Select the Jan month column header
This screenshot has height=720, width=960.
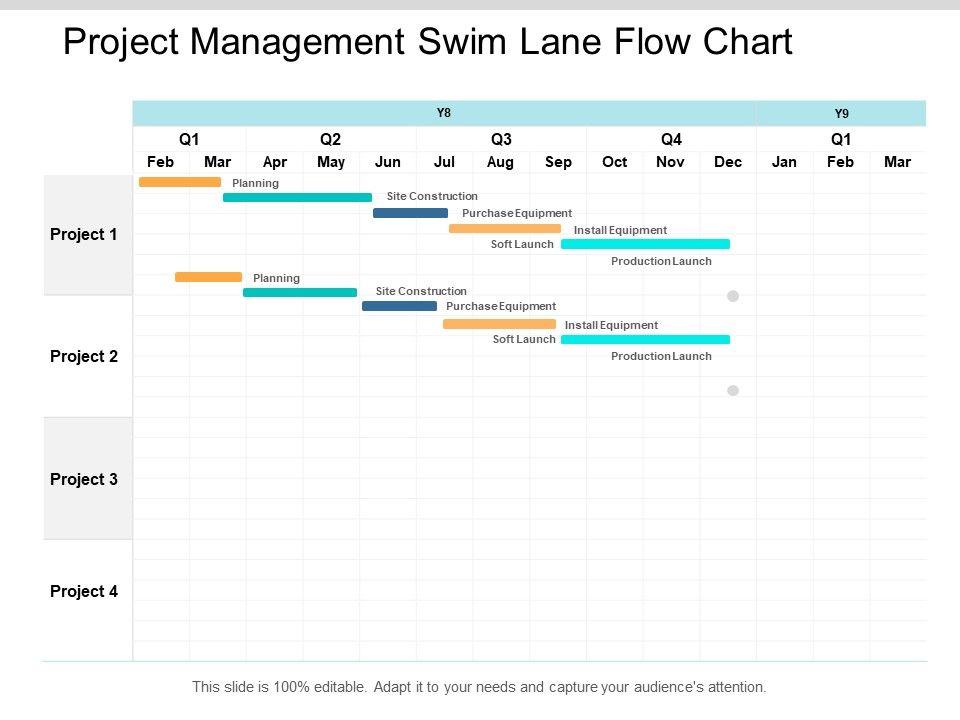click(784, 162)
